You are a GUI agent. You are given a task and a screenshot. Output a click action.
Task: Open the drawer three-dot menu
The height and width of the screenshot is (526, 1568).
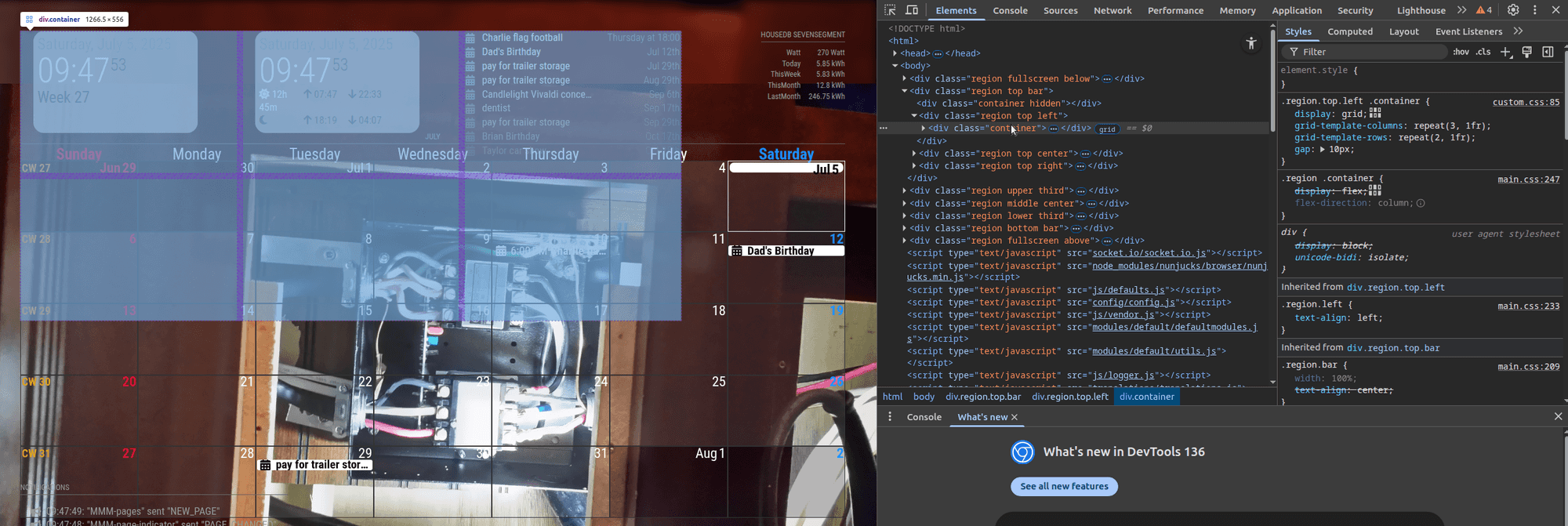point(890,416)
